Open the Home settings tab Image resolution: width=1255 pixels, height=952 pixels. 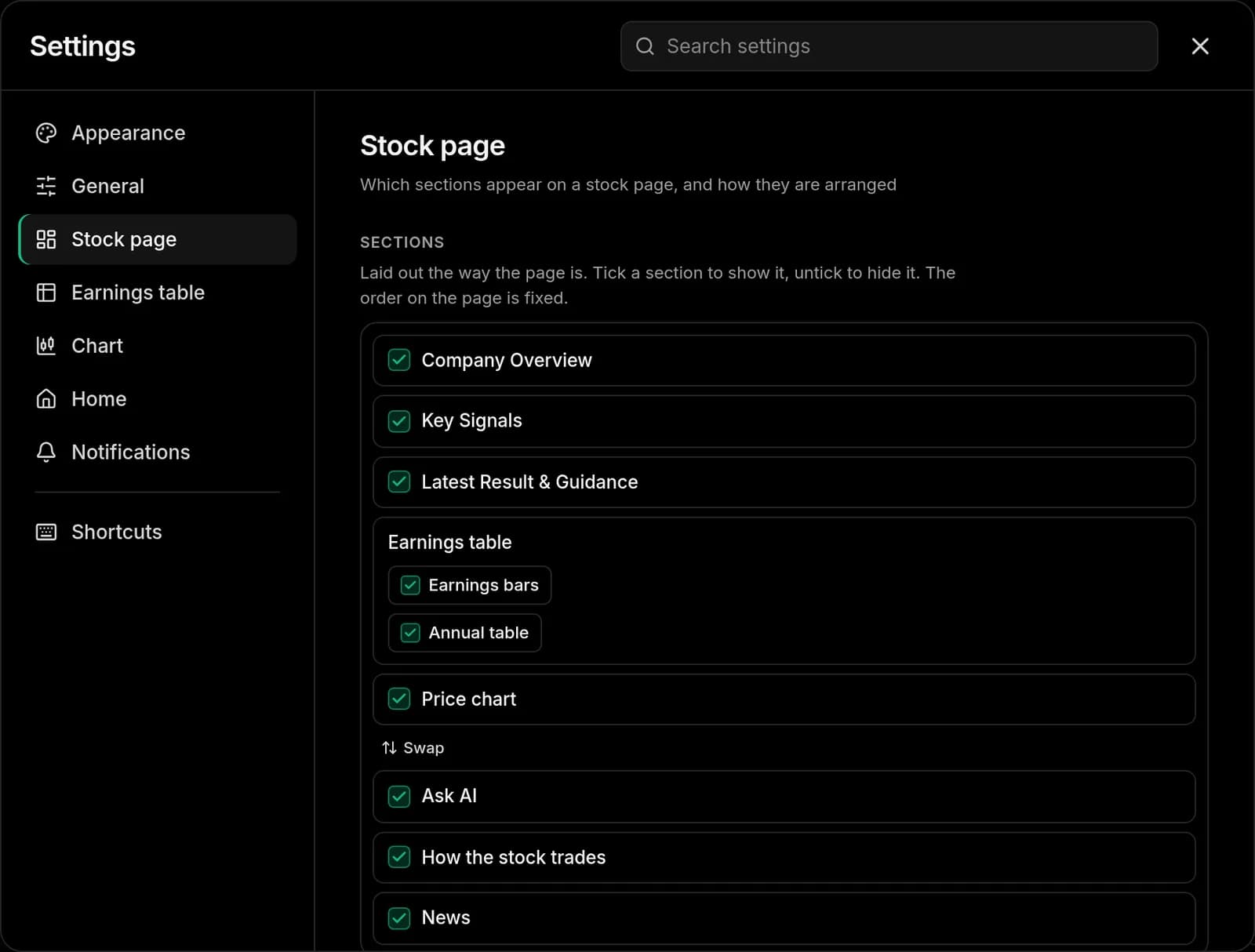point(158,399)
